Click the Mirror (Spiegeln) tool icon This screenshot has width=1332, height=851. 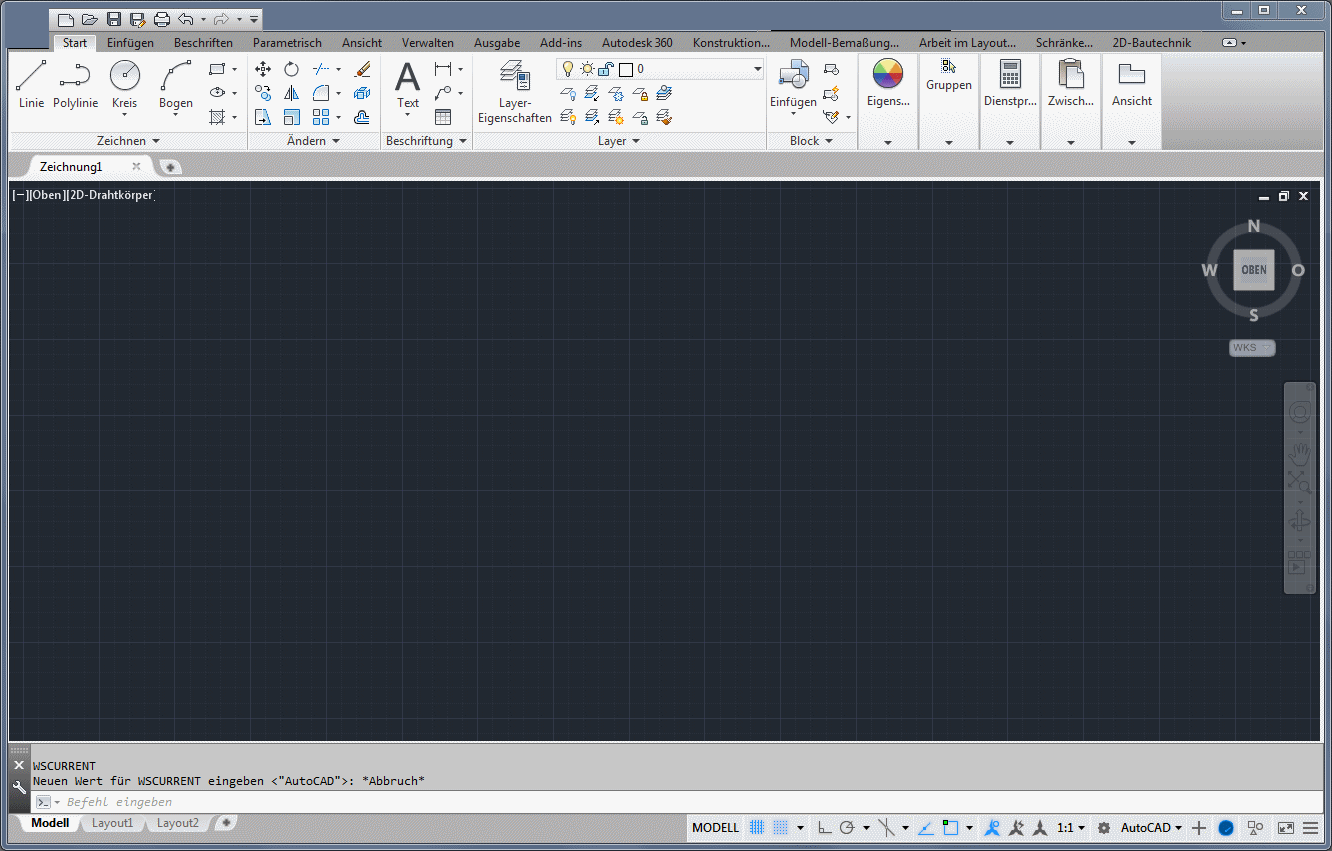tap(291, 93)
